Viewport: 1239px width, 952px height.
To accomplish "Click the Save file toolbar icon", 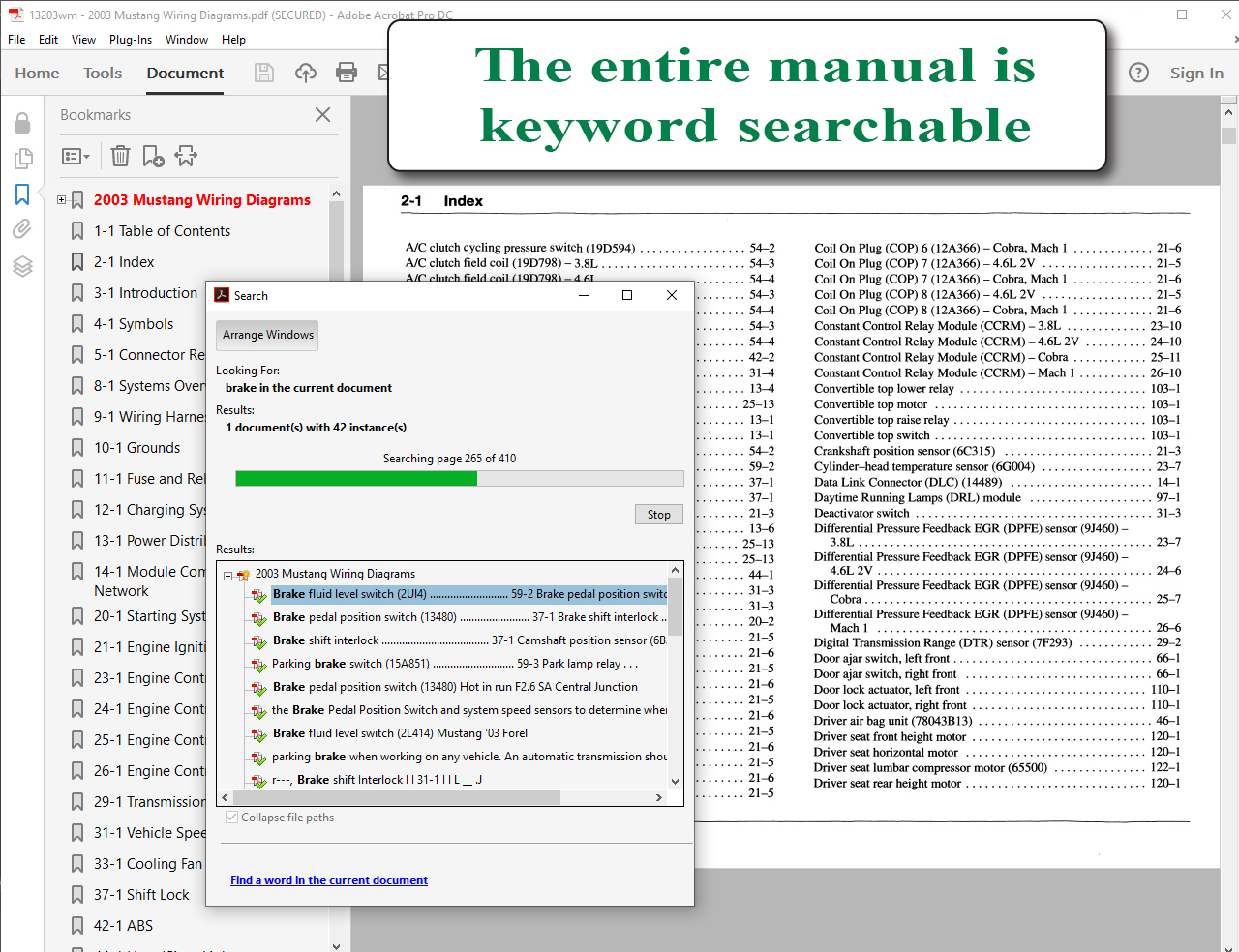I will point(263,73).
